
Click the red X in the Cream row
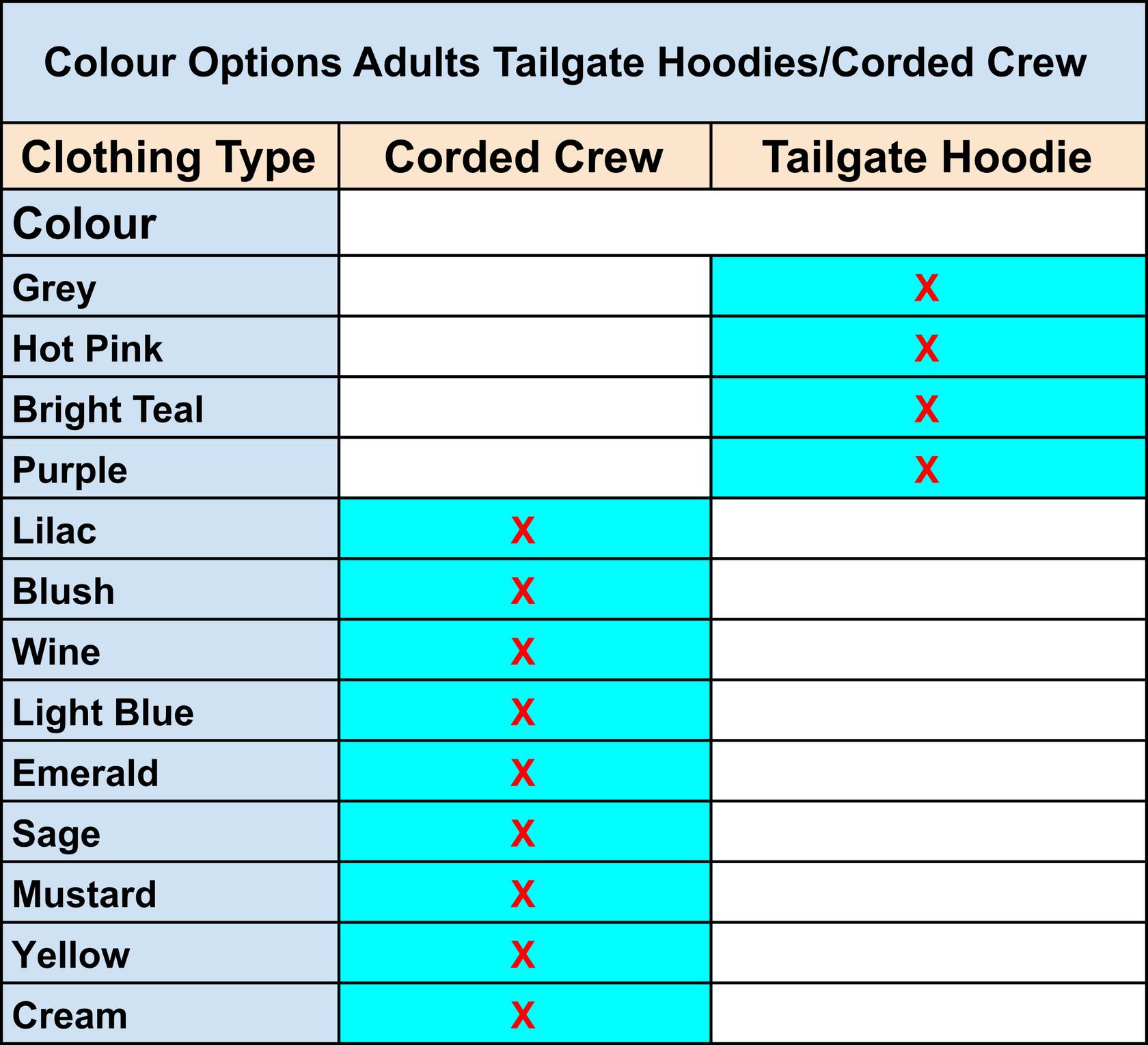point(523,1015)
